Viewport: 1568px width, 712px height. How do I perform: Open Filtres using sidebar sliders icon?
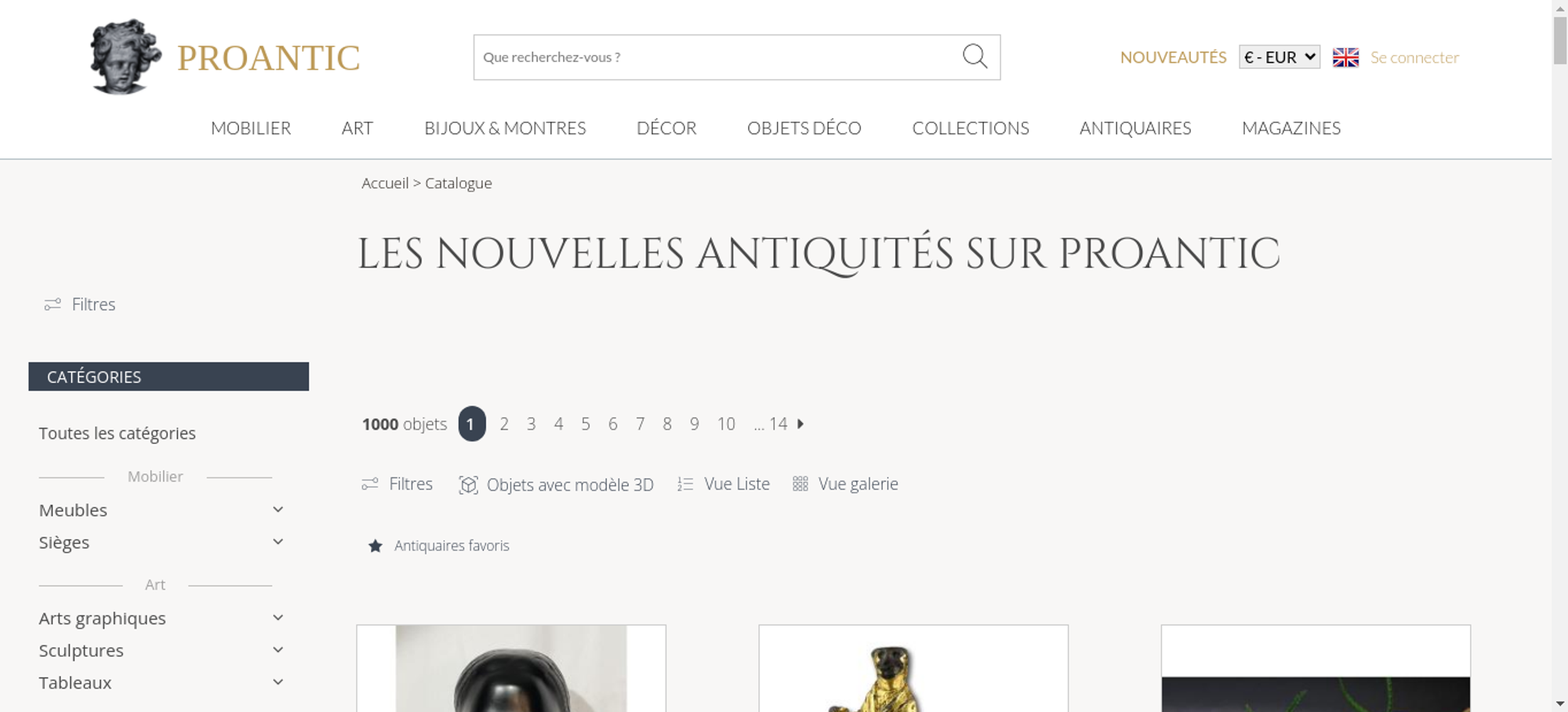53,304
